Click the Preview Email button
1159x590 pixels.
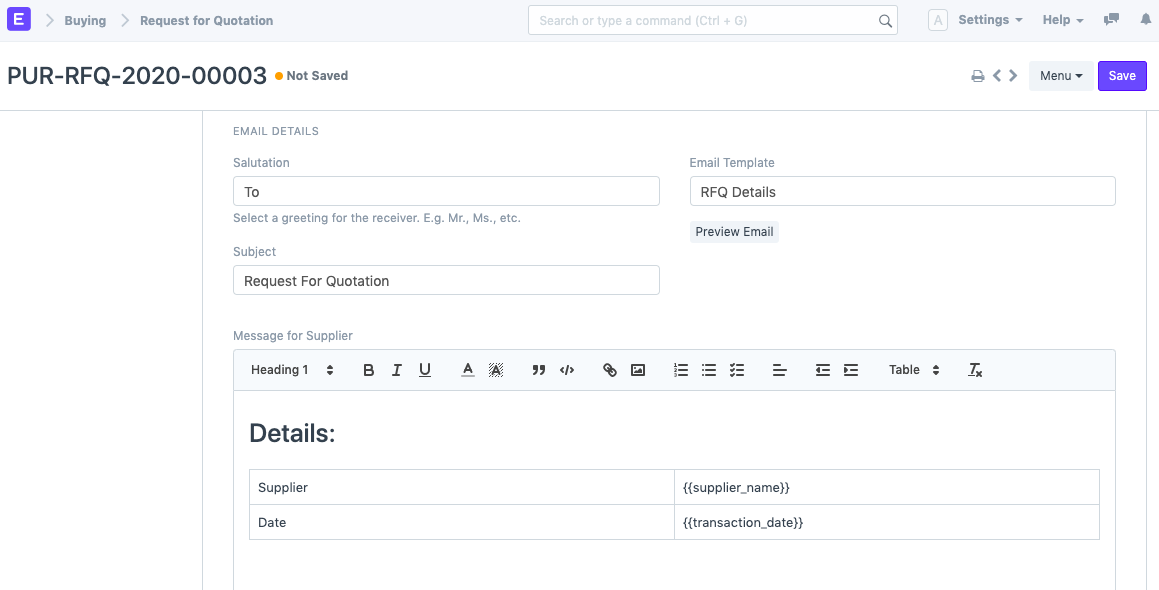(734, 232)
